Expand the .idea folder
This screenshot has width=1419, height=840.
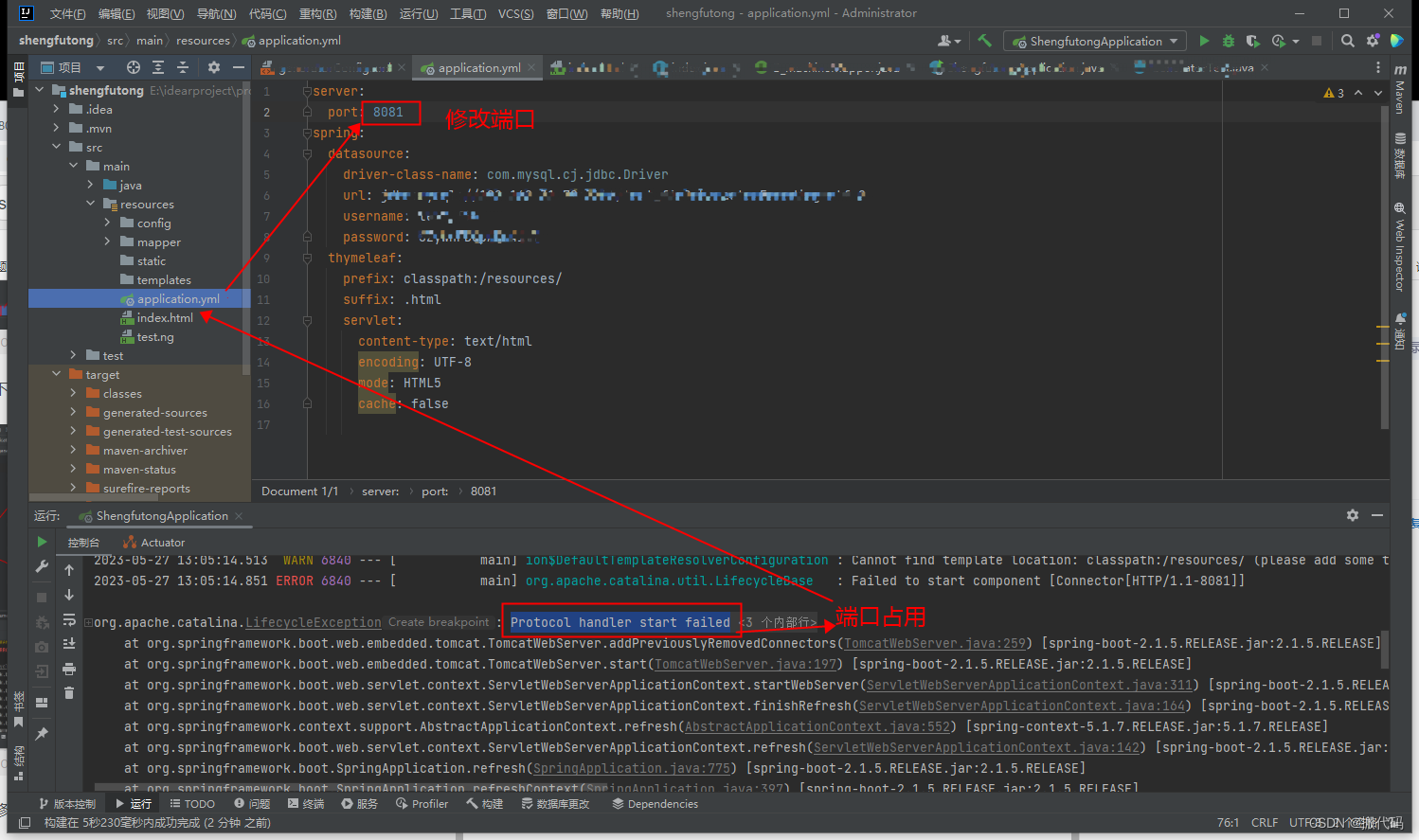click(57, 109)
